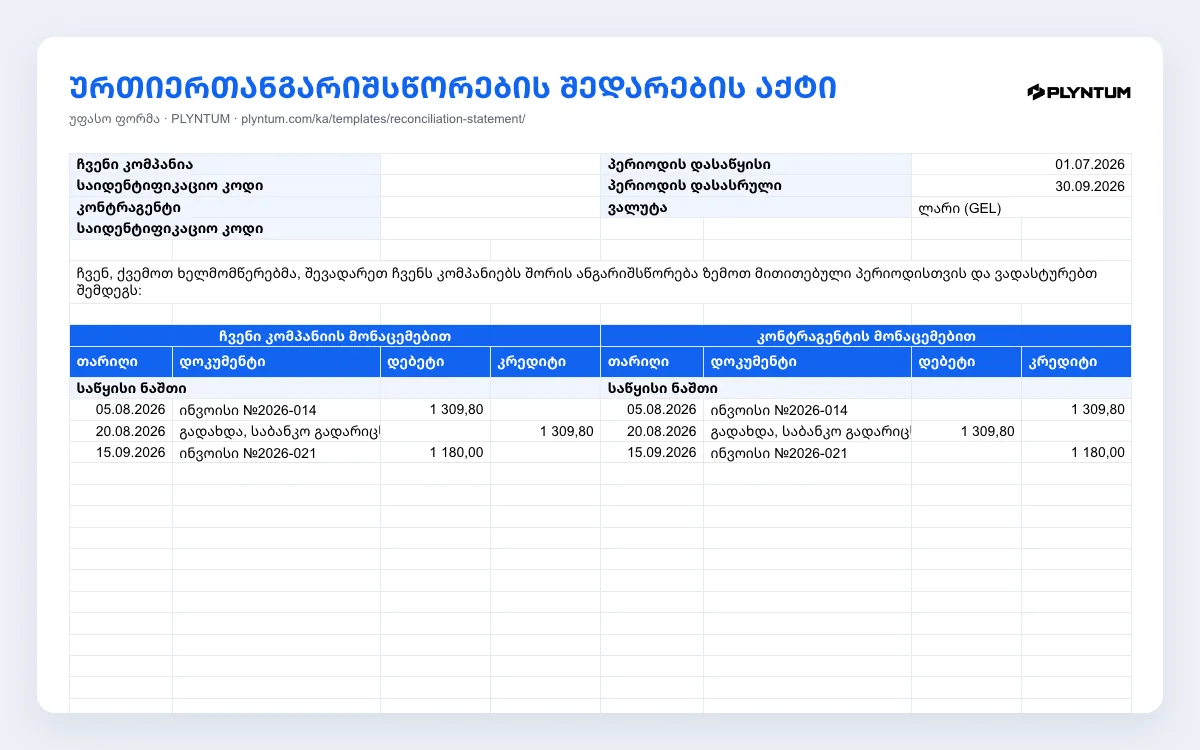Click კრედიტი header under კონტრაგენტის მონაცემებით
The width and height of the screenshot is (1200, 750).
point(1076,362)
